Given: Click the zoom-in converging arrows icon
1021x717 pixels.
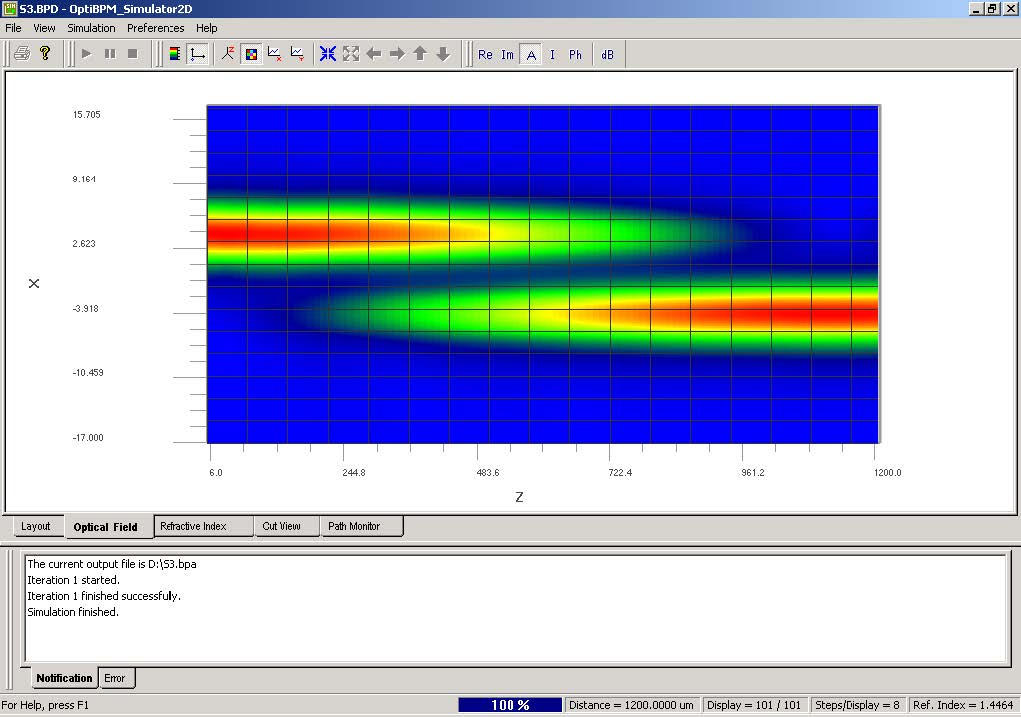Looking at the screenshot, I should 327,55.
